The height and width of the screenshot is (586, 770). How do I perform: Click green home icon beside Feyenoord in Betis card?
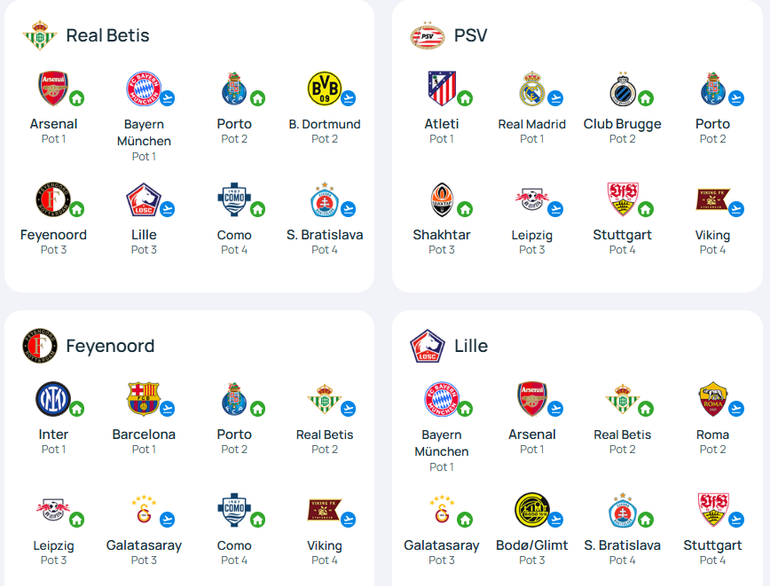[x=77, y=209]
